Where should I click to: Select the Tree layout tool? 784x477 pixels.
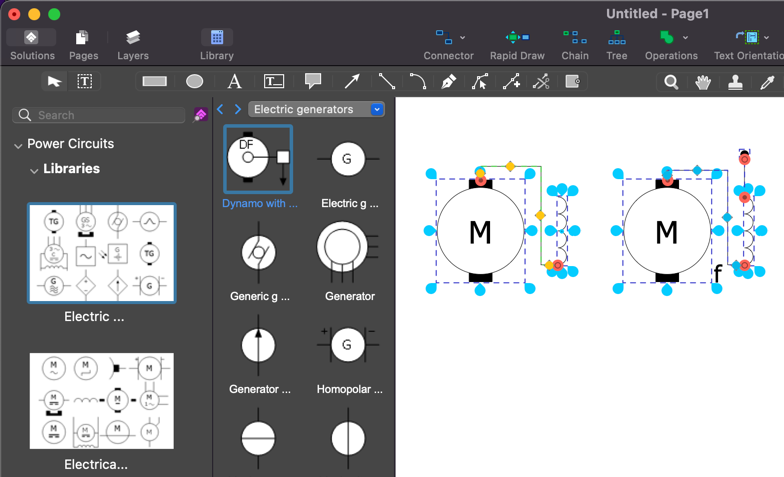pyautogui.click(x=616, y=44)
